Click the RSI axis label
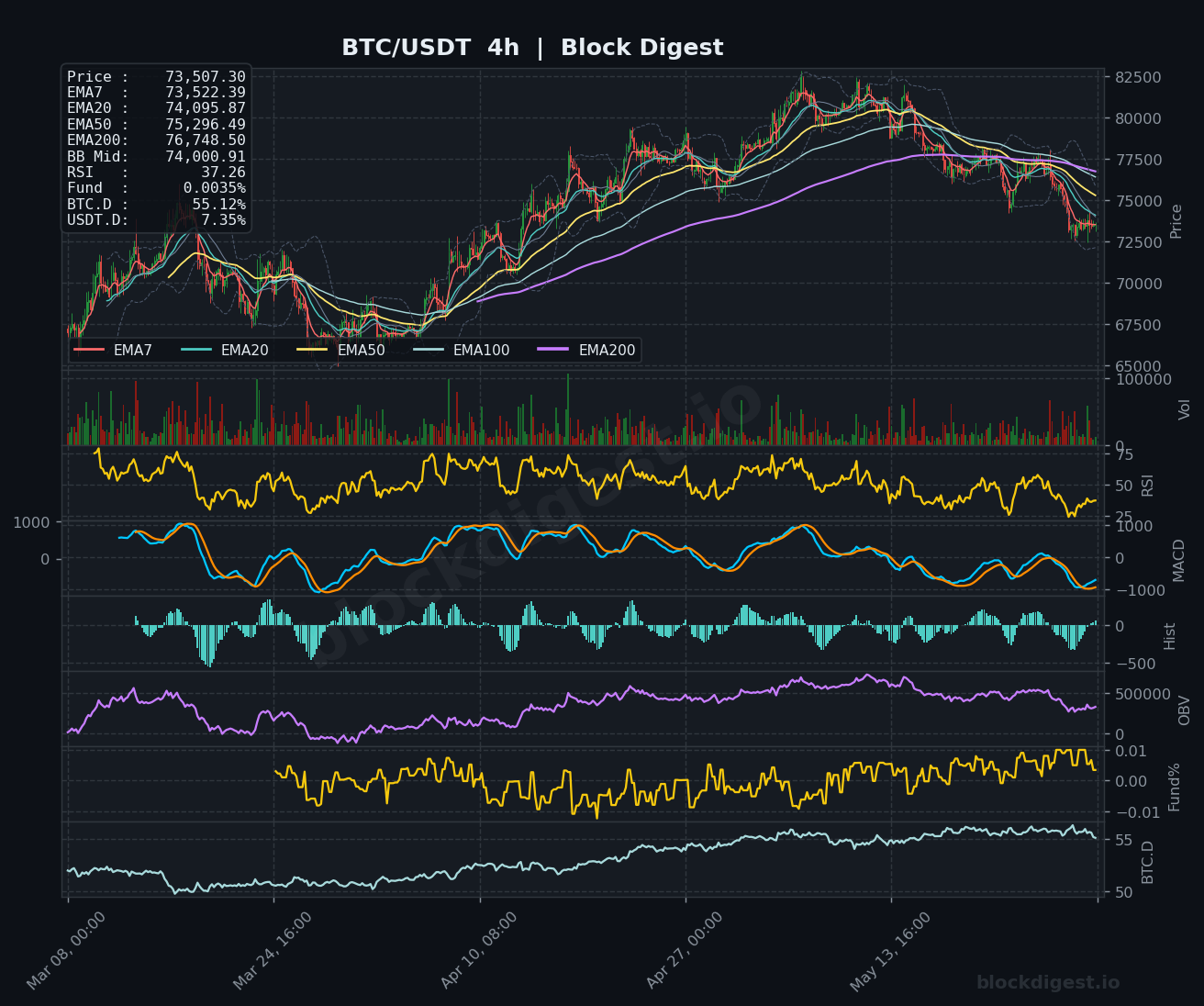This screenshot has height=1006, width=1204. [x=1147, y=486]
